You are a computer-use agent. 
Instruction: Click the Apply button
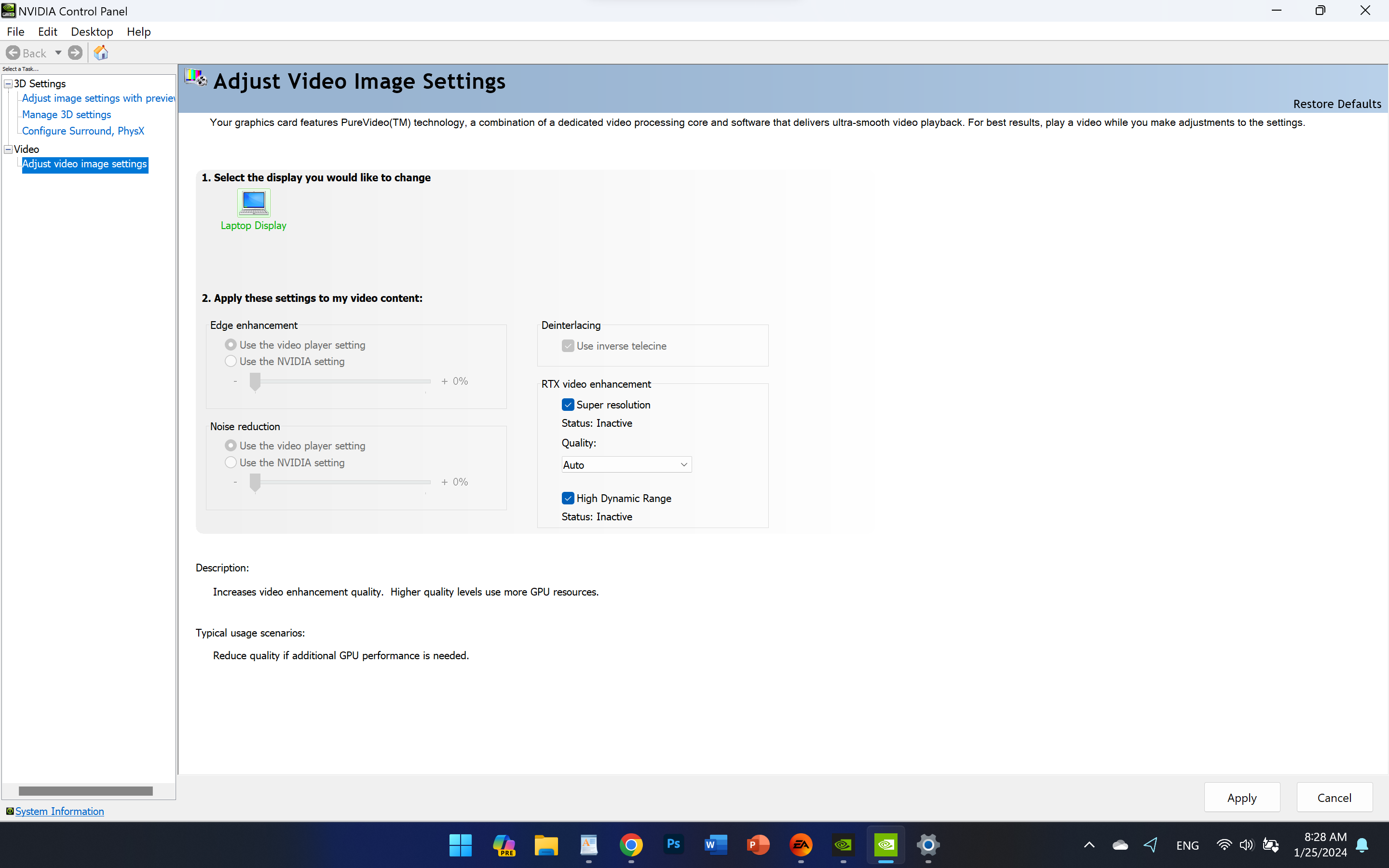click(x=1242, y=798)
